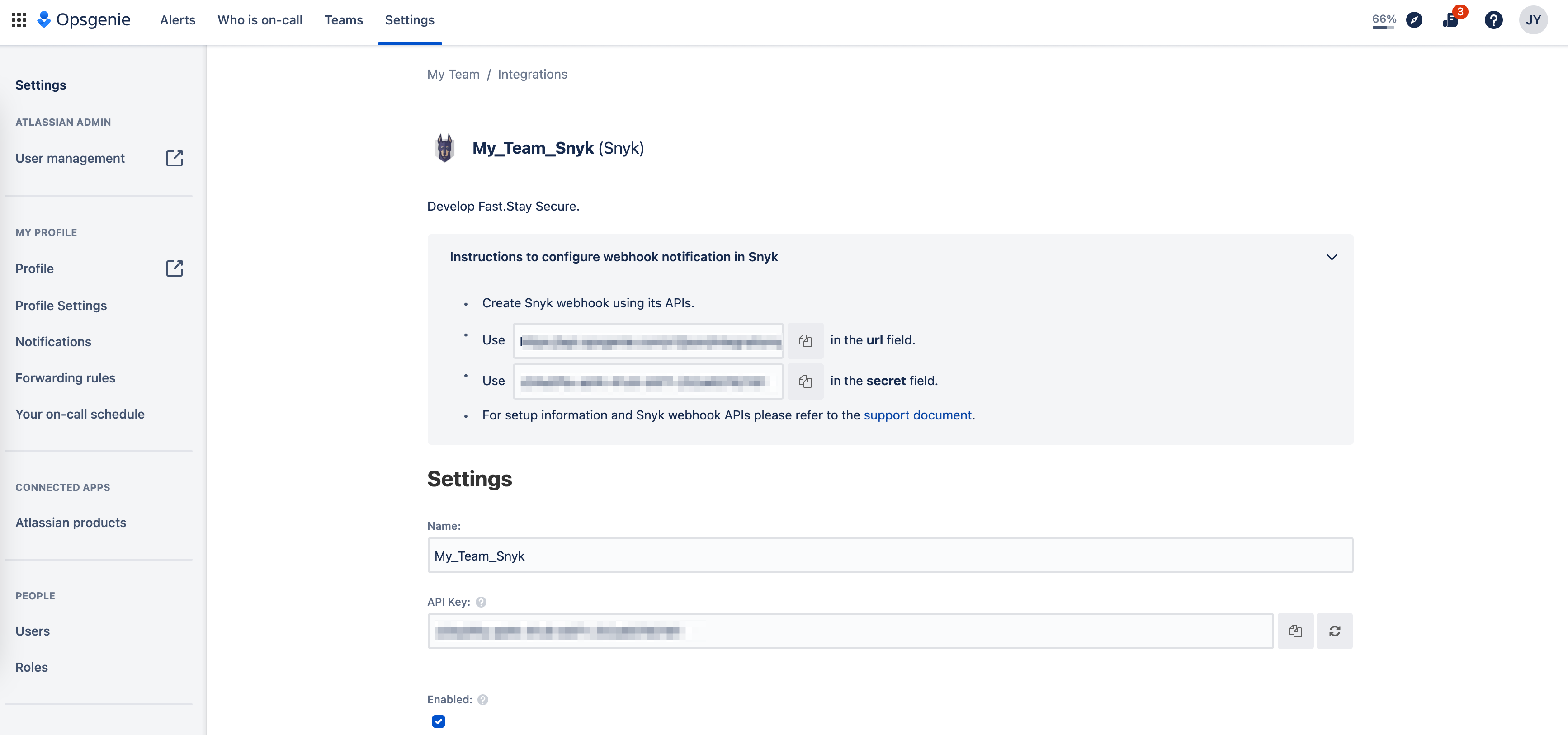Click the webhook url text field
Viewport: 1568px width, 735px height.
coord(648,341)
